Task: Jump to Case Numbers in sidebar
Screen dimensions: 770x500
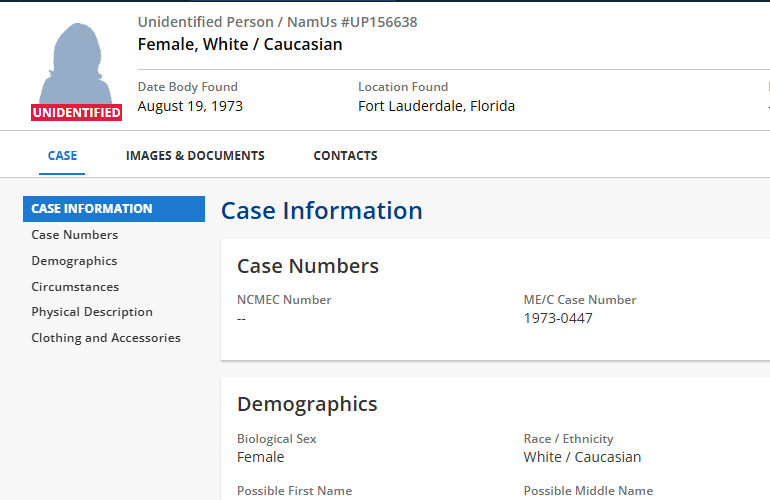Action: click(x=75, y=235)
